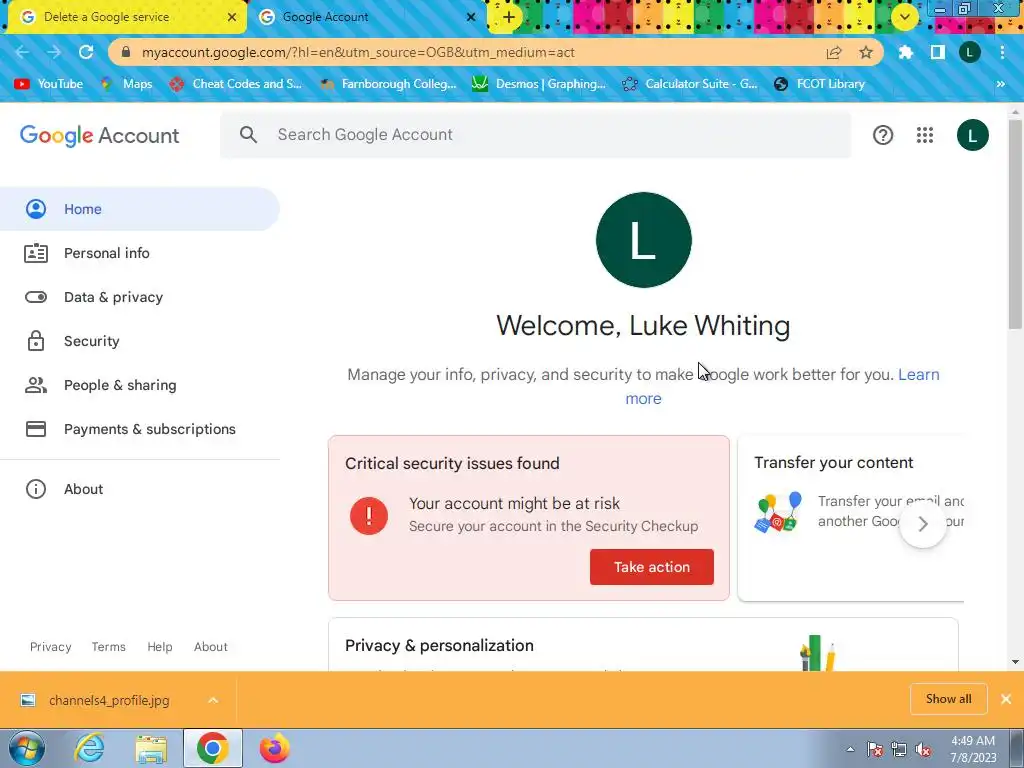Click the search magnifier icon

point(248,135)
